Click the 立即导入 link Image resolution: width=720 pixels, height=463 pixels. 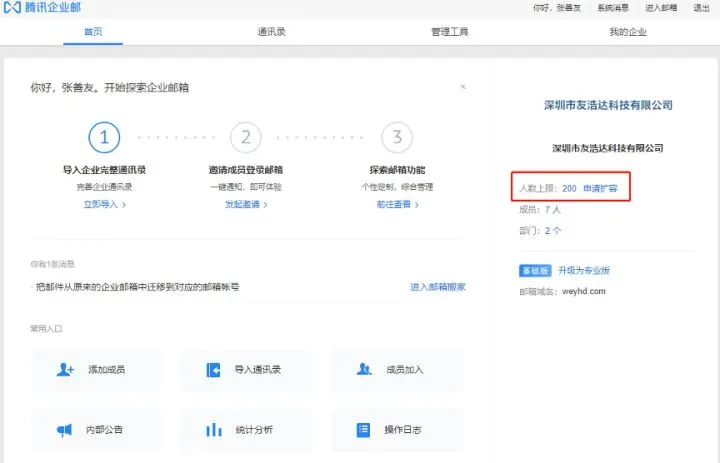(104, 204)
